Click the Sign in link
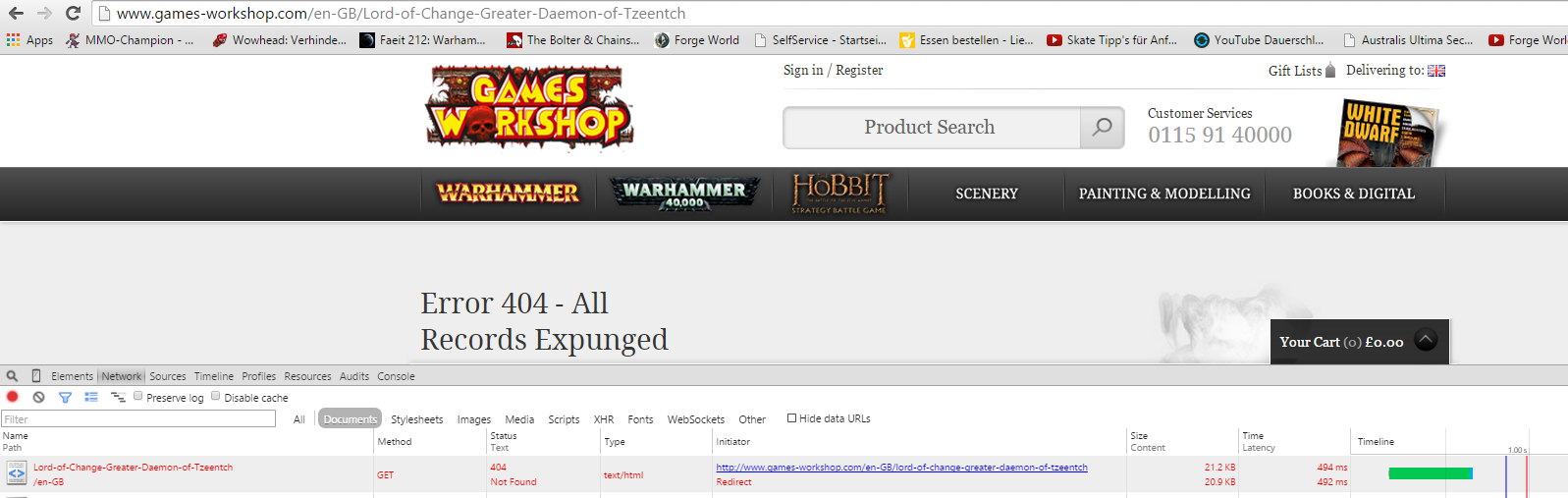This screenshot has width=1568, height=498. 803,71
